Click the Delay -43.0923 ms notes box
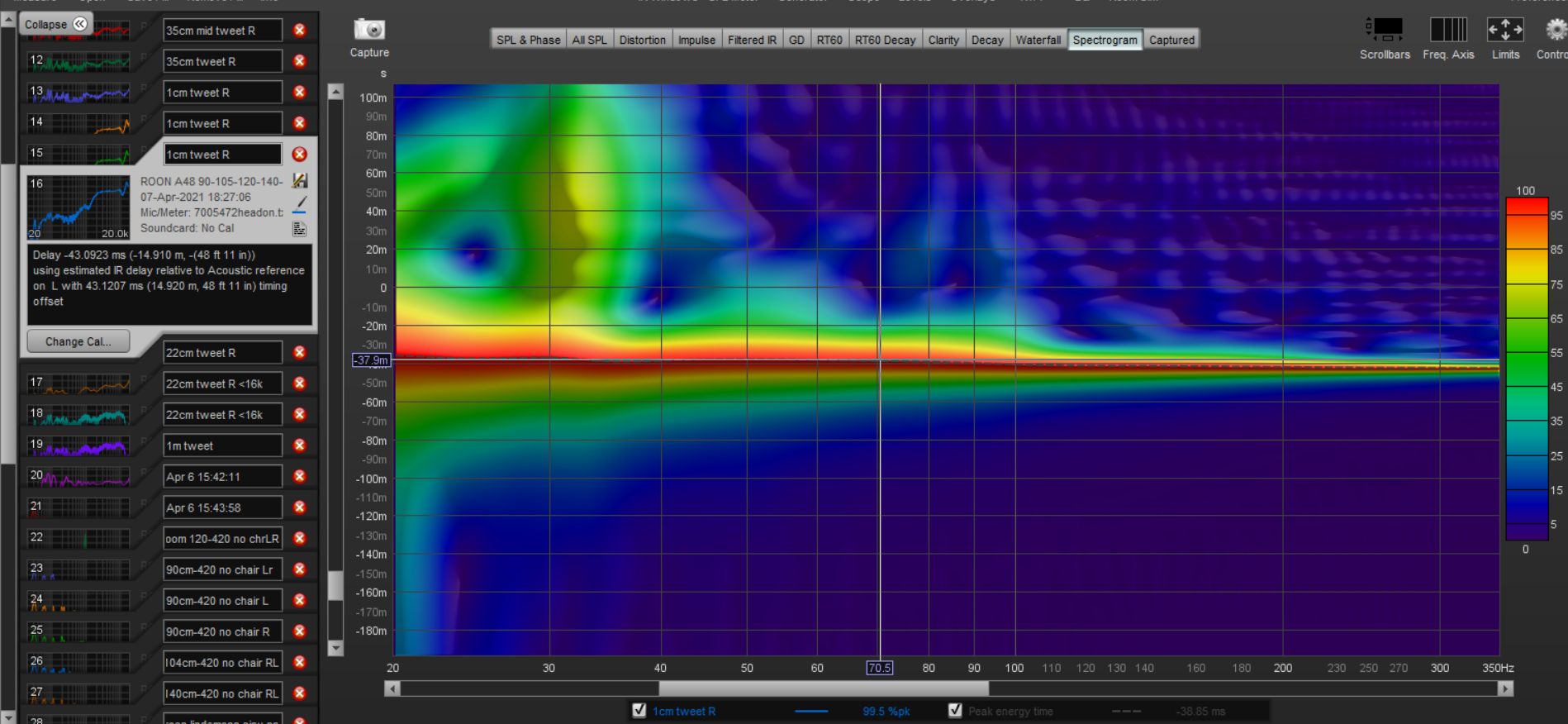The image size is (1568, 724). [170, 284]
